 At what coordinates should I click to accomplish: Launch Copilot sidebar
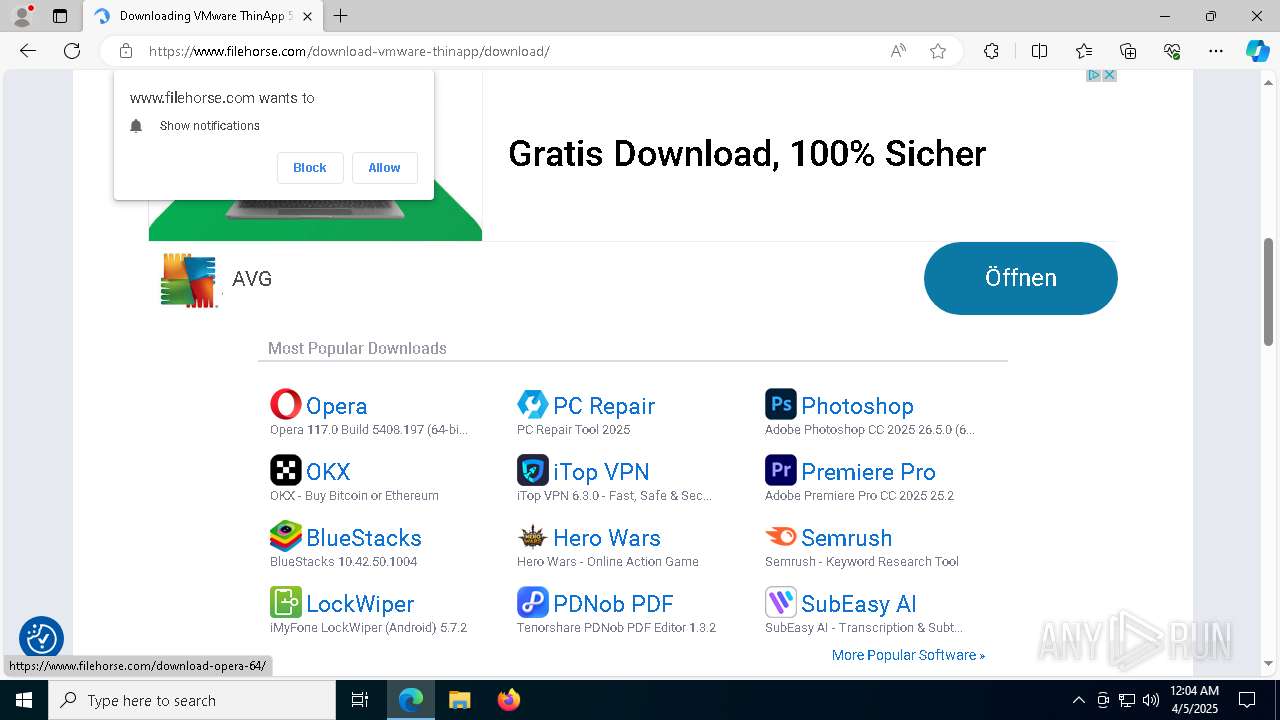(1257, 51)
